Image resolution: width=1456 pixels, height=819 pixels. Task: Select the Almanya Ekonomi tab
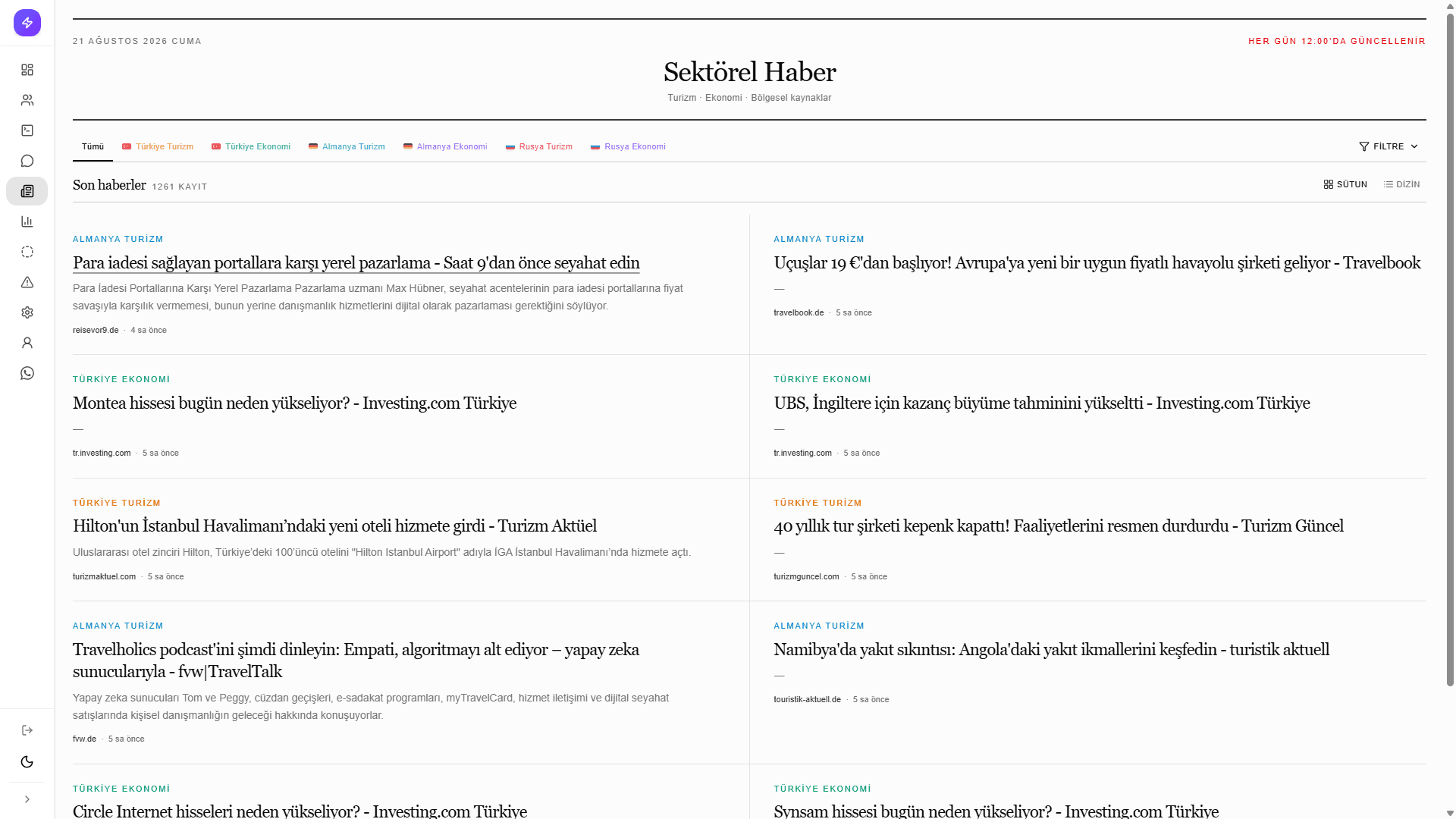(445, 146)
